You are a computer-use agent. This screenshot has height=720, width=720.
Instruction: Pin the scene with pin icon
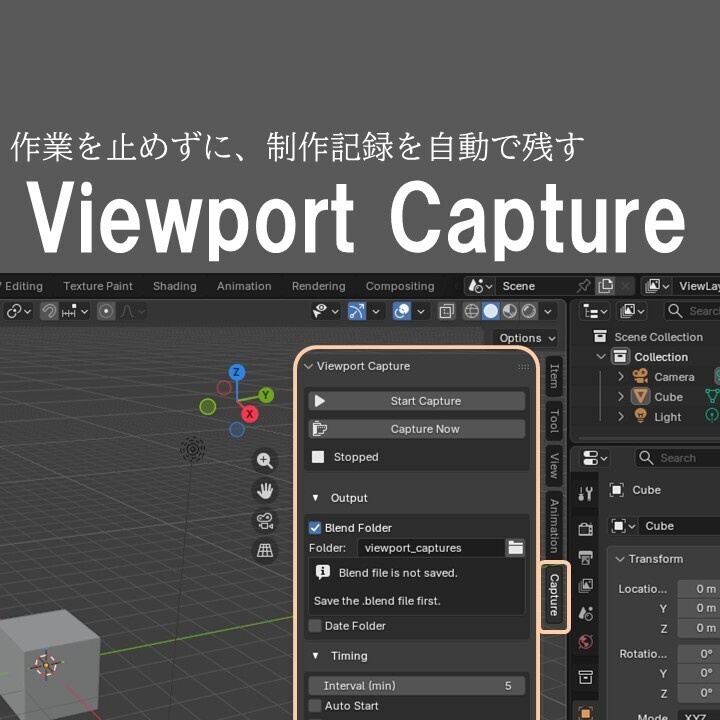click(x=584, y=286)
